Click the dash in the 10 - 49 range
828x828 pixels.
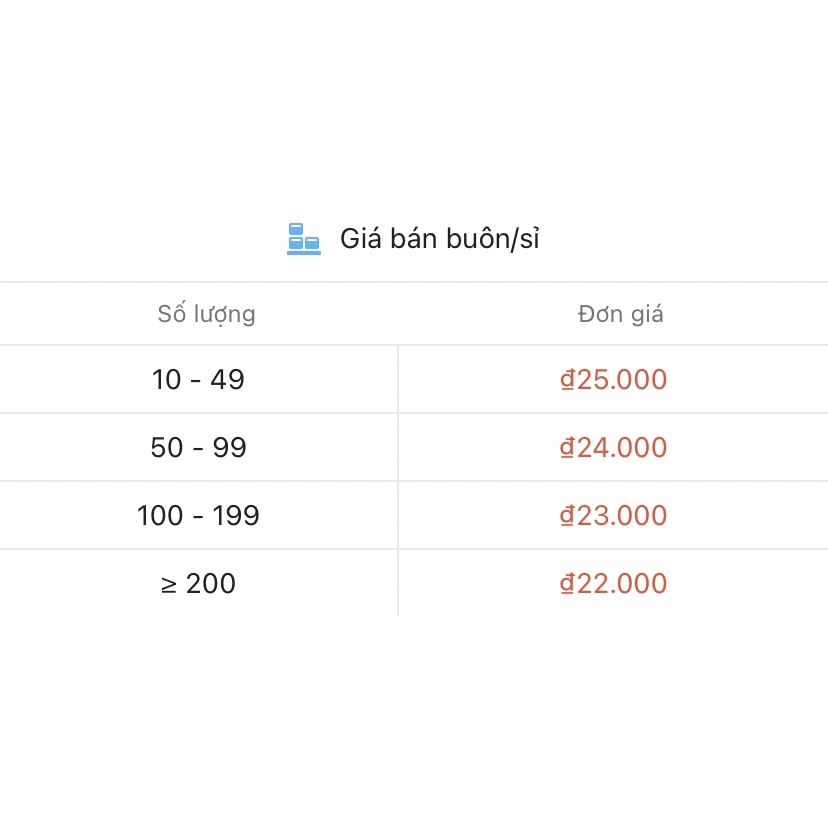(198, 381)
